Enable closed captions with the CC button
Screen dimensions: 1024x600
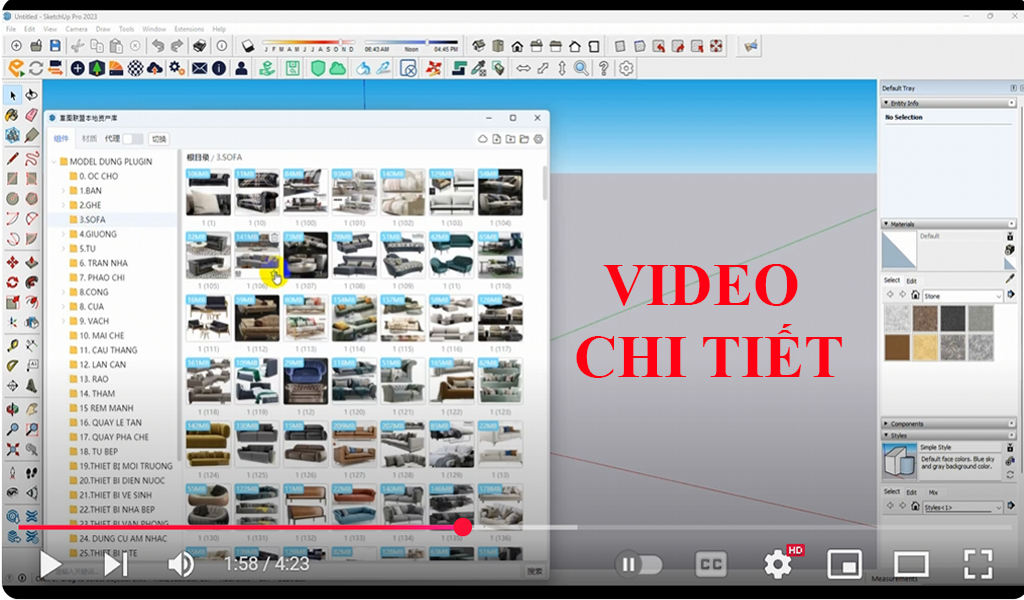(710, 564)
